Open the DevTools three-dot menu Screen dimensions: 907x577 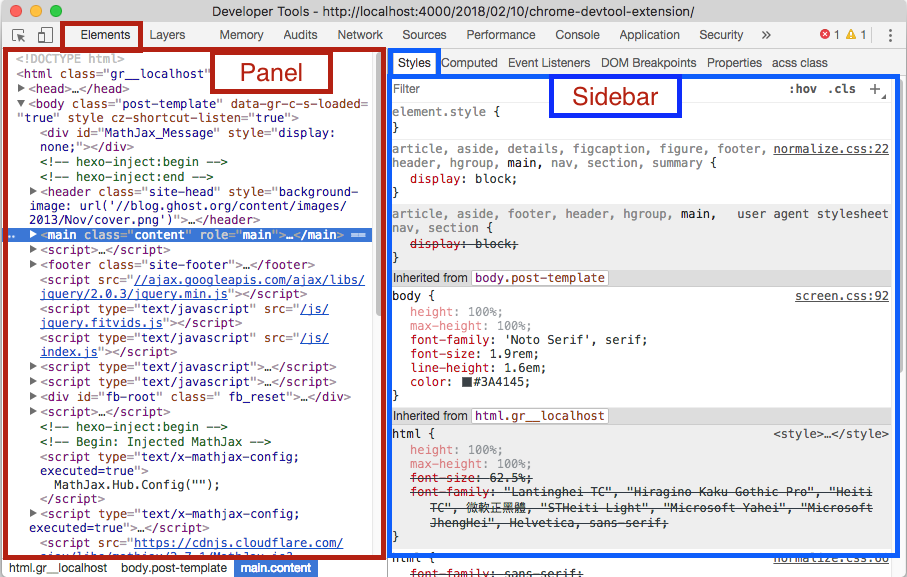pyautogui.click(x=890, y=35)
